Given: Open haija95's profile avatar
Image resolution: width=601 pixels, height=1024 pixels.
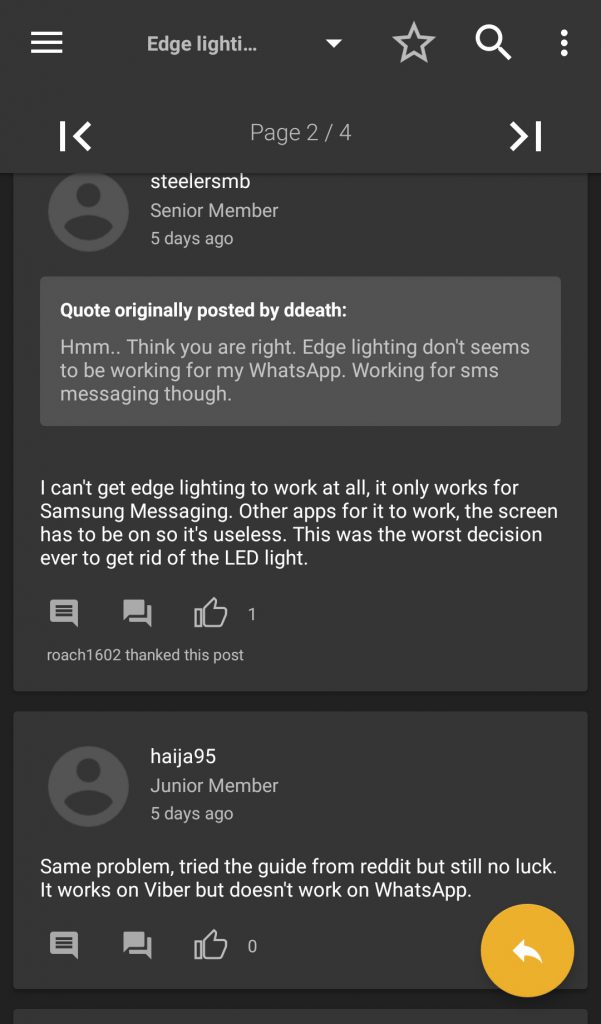Looking at the screenshot, I should (88, 786).
